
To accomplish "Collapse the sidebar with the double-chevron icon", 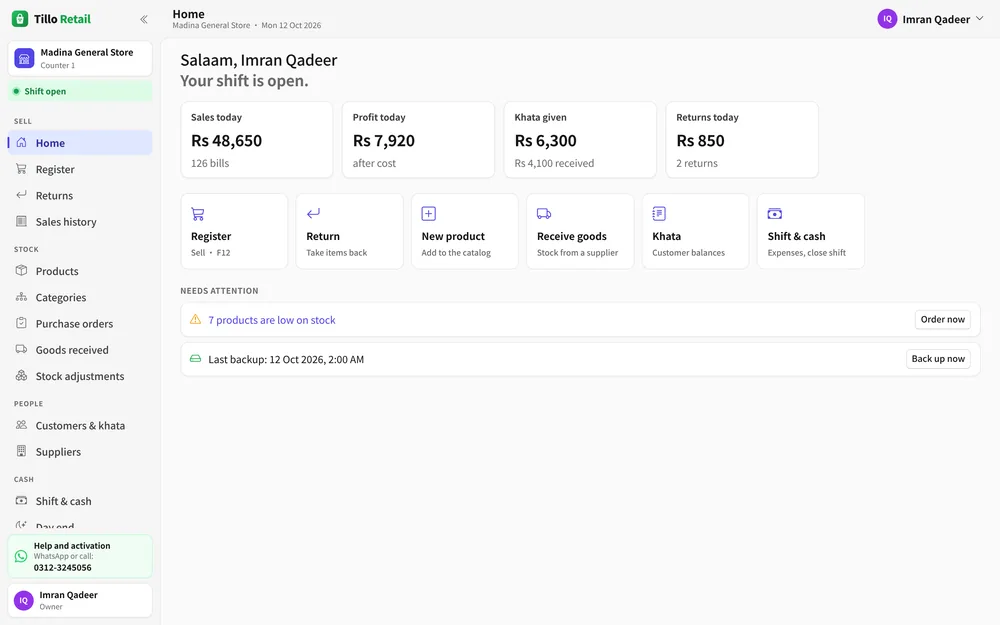I will point(143,19).
